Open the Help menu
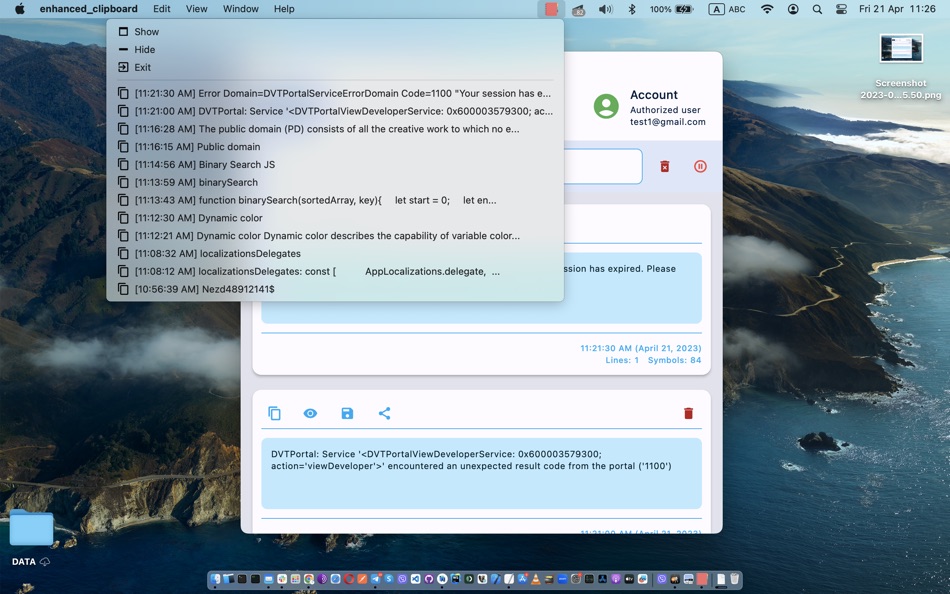Viewport: 950px width, 594px height. coord(284,9)
